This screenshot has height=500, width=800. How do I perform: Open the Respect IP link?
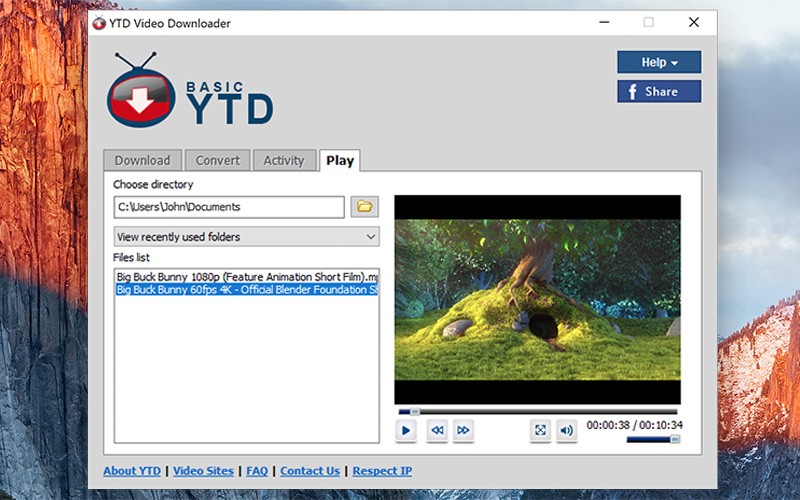point(382,471)
